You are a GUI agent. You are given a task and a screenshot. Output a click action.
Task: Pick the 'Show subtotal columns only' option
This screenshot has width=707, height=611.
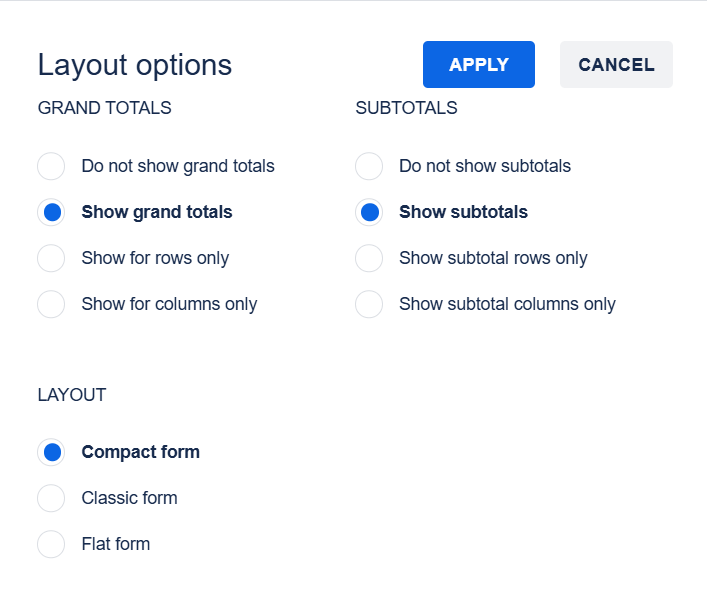pyautogui.click(x=369, y=304)
